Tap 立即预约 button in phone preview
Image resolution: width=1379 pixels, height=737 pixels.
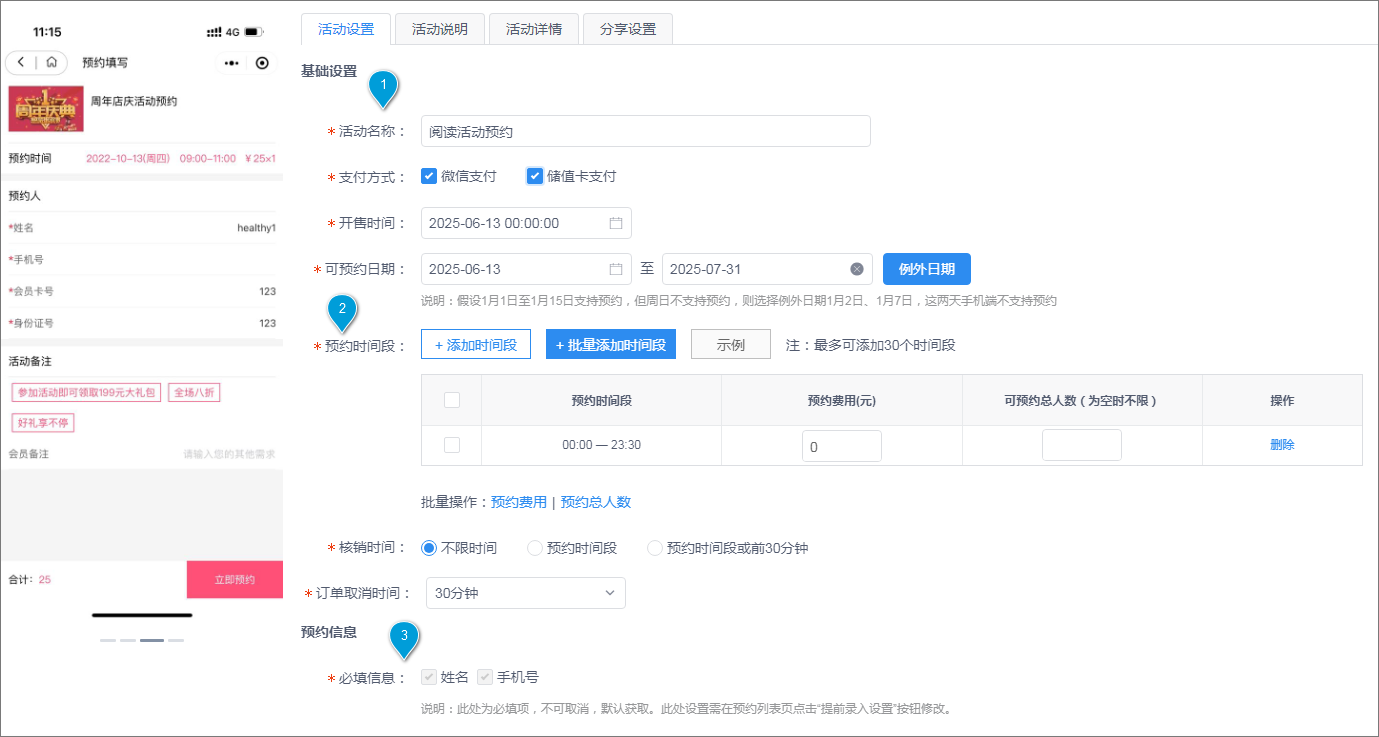(235, 580)
